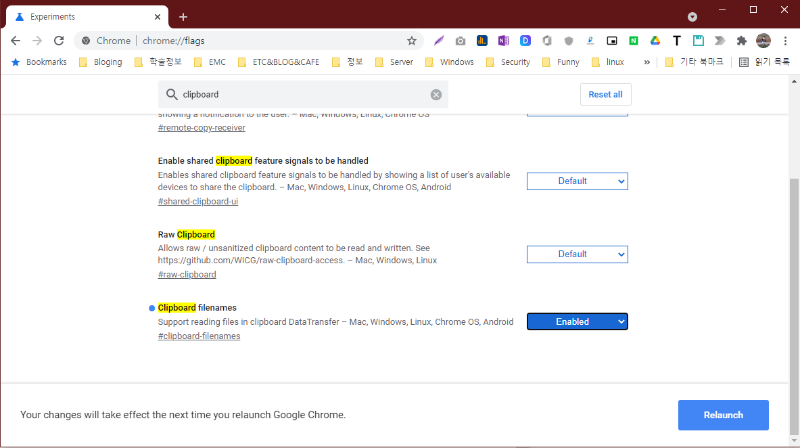Open Chrome three-dot menu
Viewport: 800px width, 448px height.
[x=785, y=41]
